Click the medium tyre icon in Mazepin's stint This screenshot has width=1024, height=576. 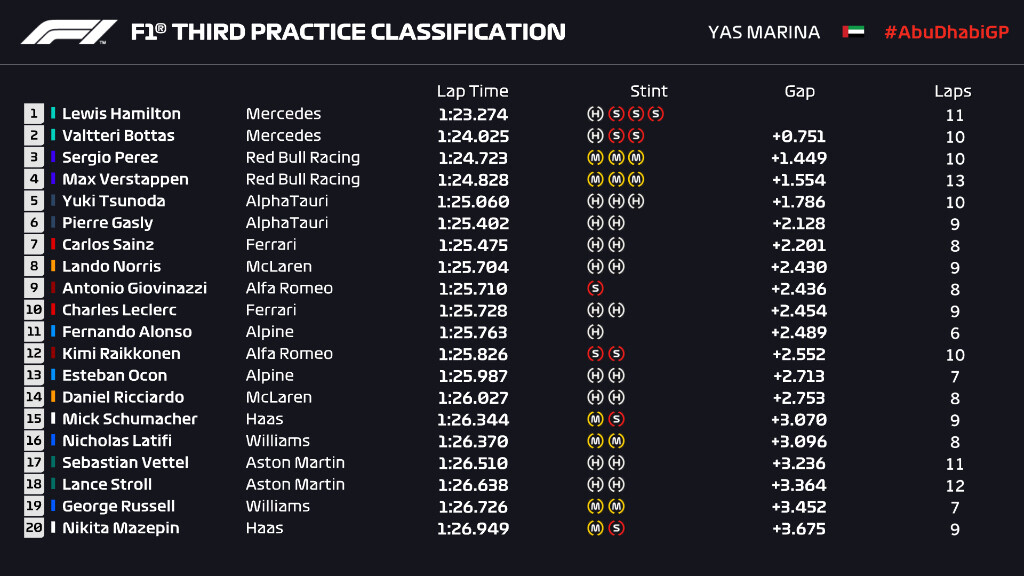tap(595, 528)
